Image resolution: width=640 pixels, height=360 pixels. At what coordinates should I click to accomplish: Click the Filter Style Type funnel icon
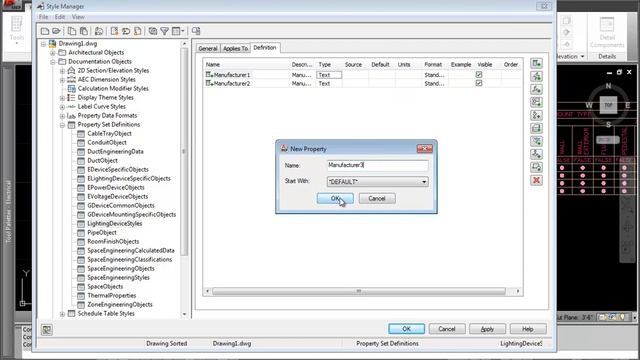164,31
